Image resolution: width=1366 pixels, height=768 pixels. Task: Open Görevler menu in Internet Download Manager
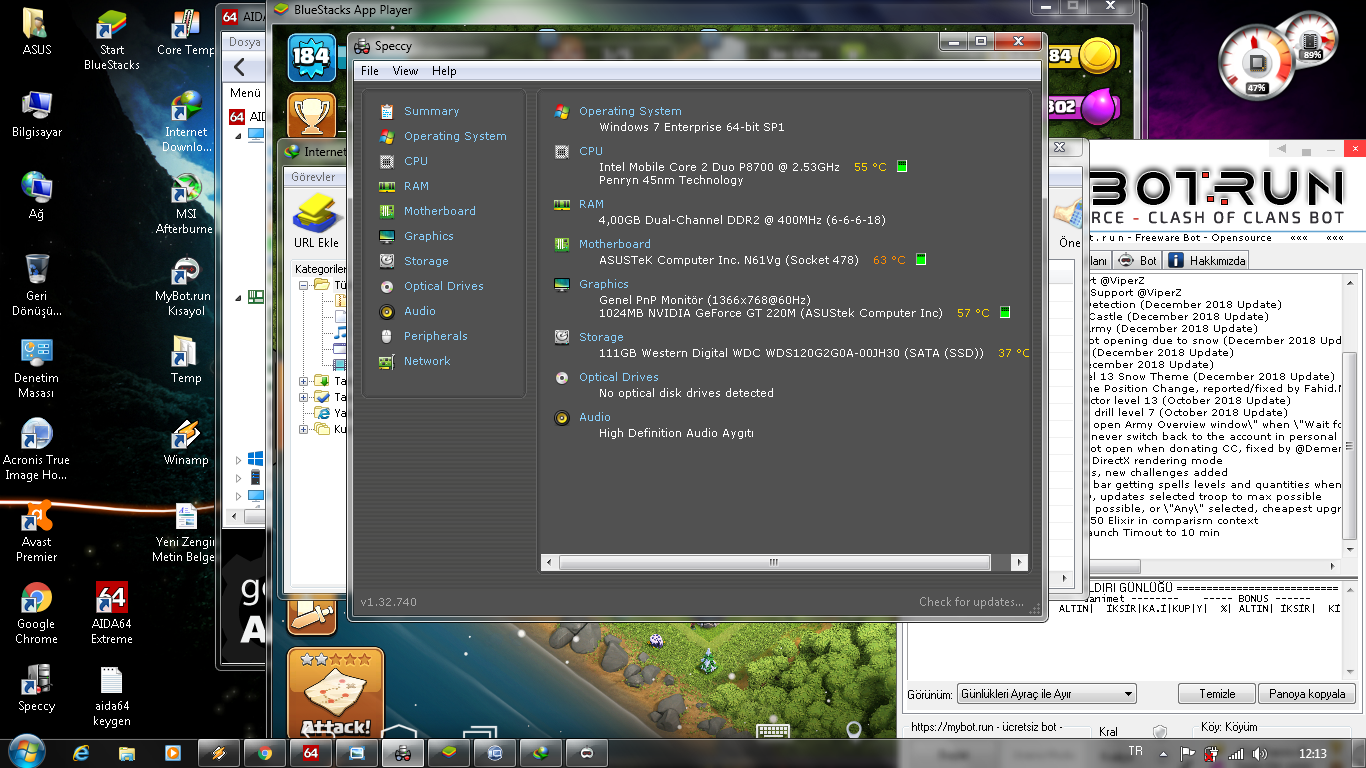[313, 177]
